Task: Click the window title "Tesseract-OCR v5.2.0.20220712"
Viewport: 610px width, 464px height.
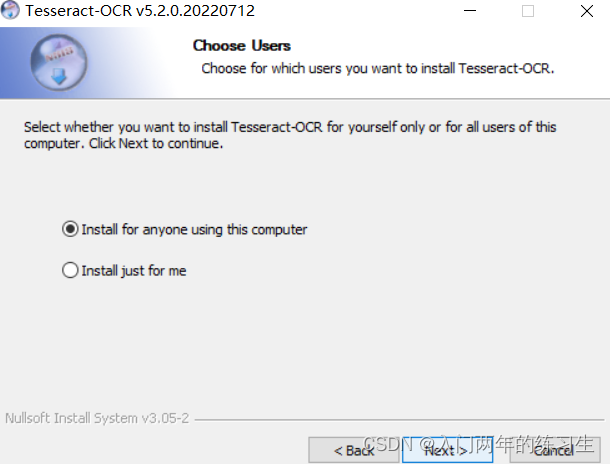Action: point(140,11)
